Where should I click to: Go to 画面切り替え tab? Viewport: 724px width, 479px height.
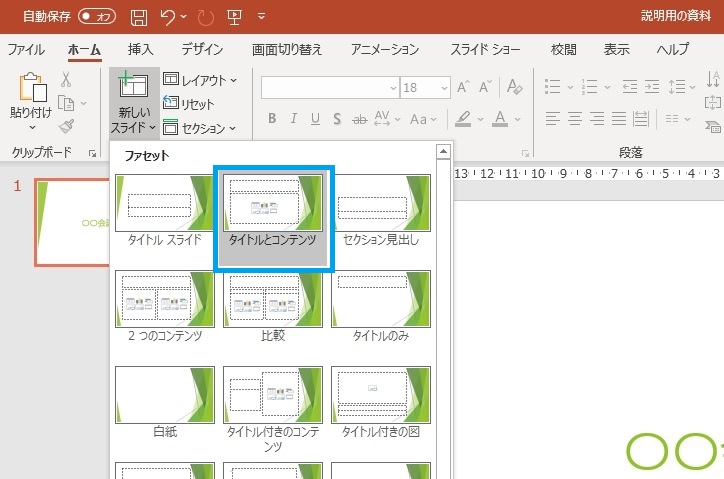pos(287,49)
